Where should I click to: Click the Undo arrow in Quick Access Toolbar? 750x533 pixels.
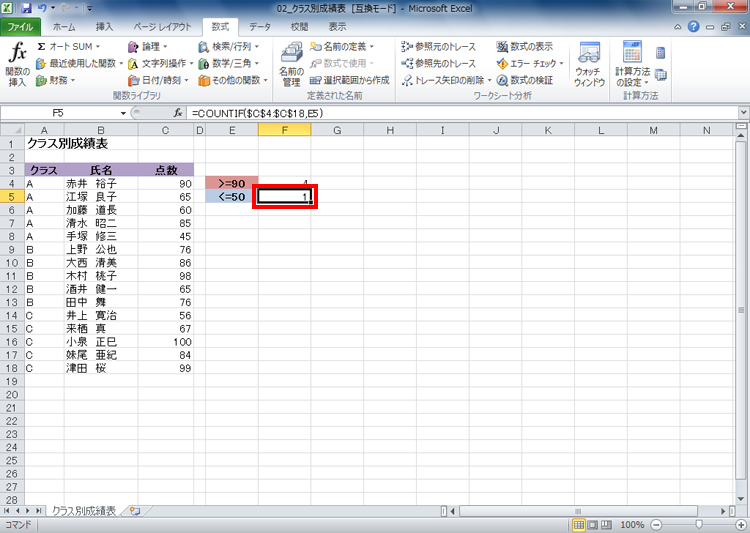pyautogui.click(x=42, y=8)
